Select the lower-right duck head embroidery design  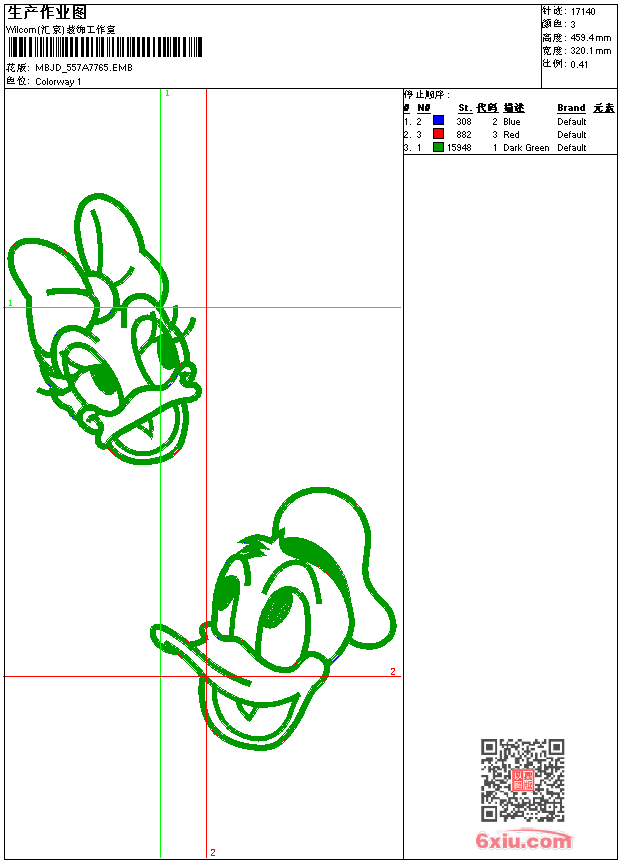coord(273,618)
